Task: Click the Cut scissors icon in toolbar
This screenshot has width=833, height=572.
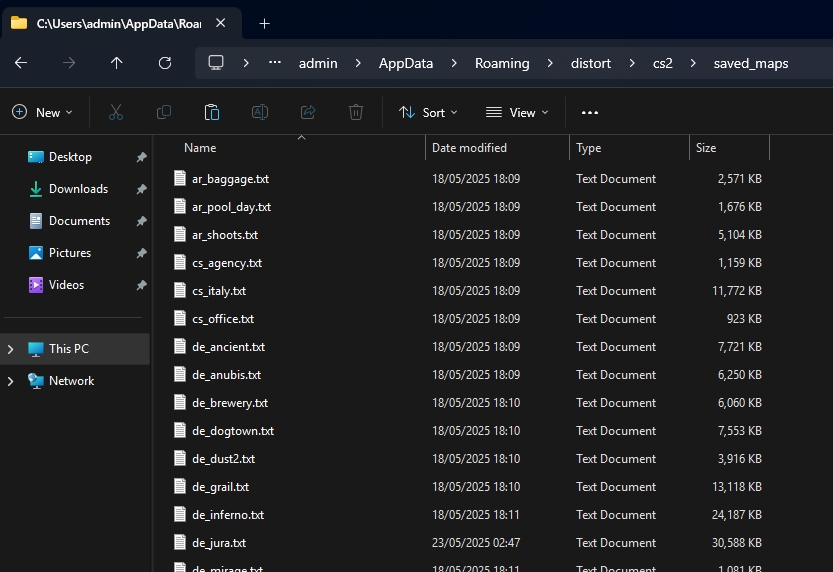Action: [116, 112]
